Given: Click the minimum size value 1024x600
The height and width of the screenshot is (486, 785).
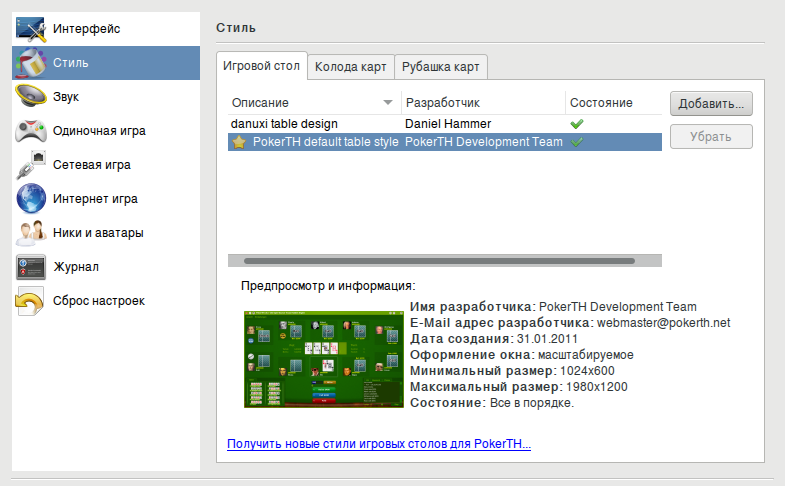Looking at the screenshot, I should click(x=587, y=371).
